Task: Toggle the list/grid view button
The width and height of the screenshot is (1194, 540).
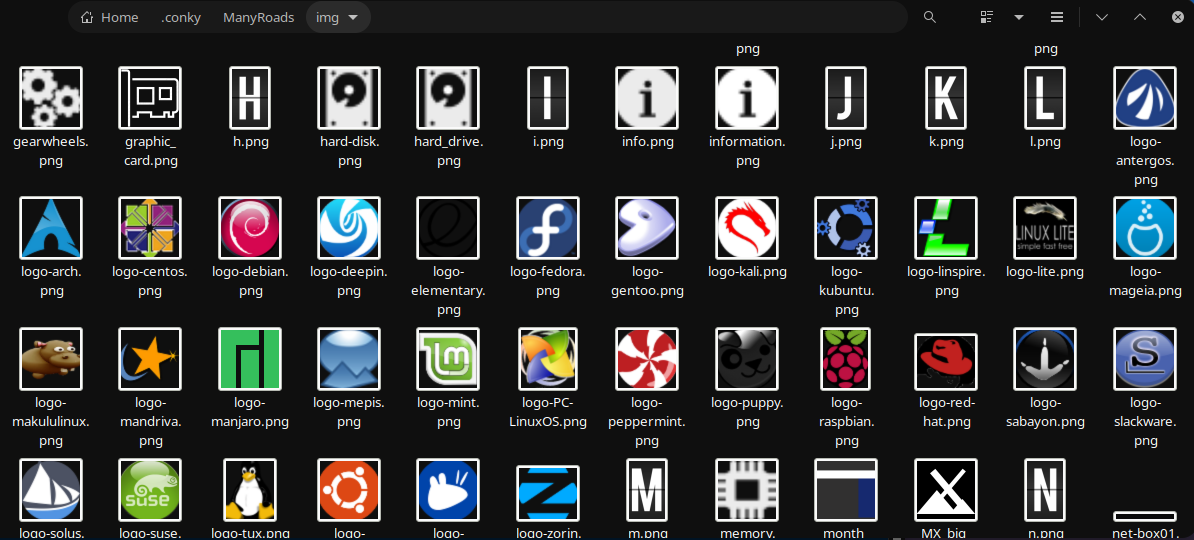Action: click(x=988, y=18)
